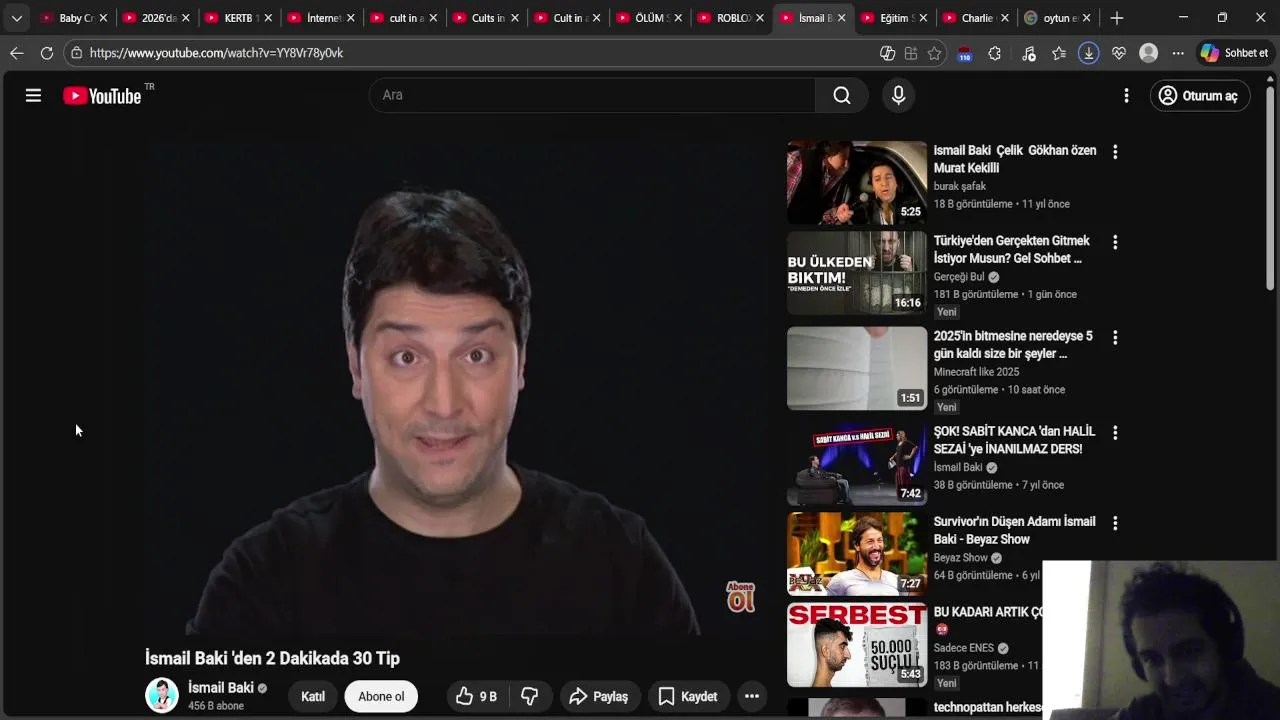Open burak şafak channel name
The image size is (1280, 720).
pos(960,186)
